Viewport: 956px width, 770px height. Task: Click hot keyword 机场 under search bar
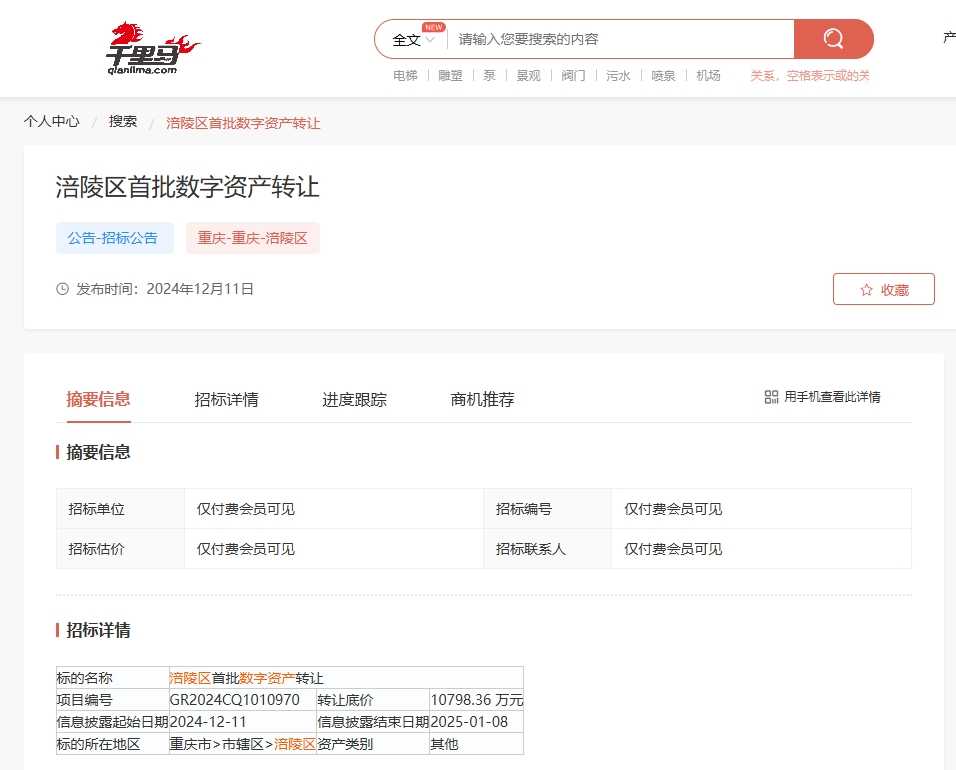tap(708, 76)
